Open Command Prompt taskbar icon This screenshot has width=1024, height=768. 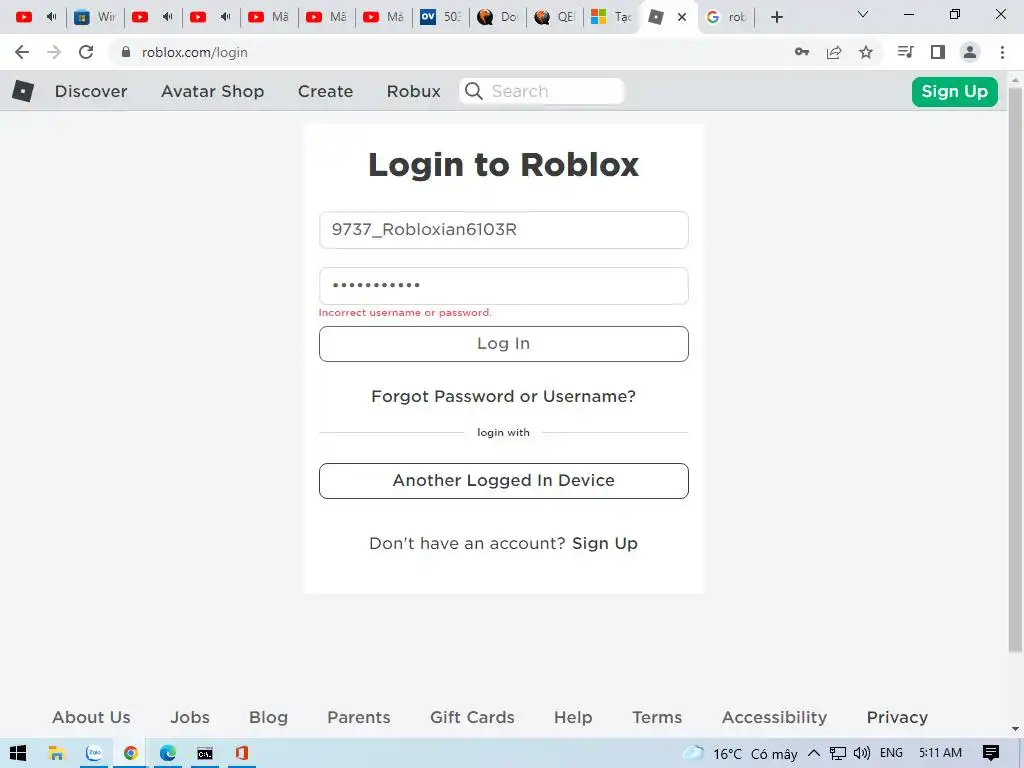(x=205, y=753)
